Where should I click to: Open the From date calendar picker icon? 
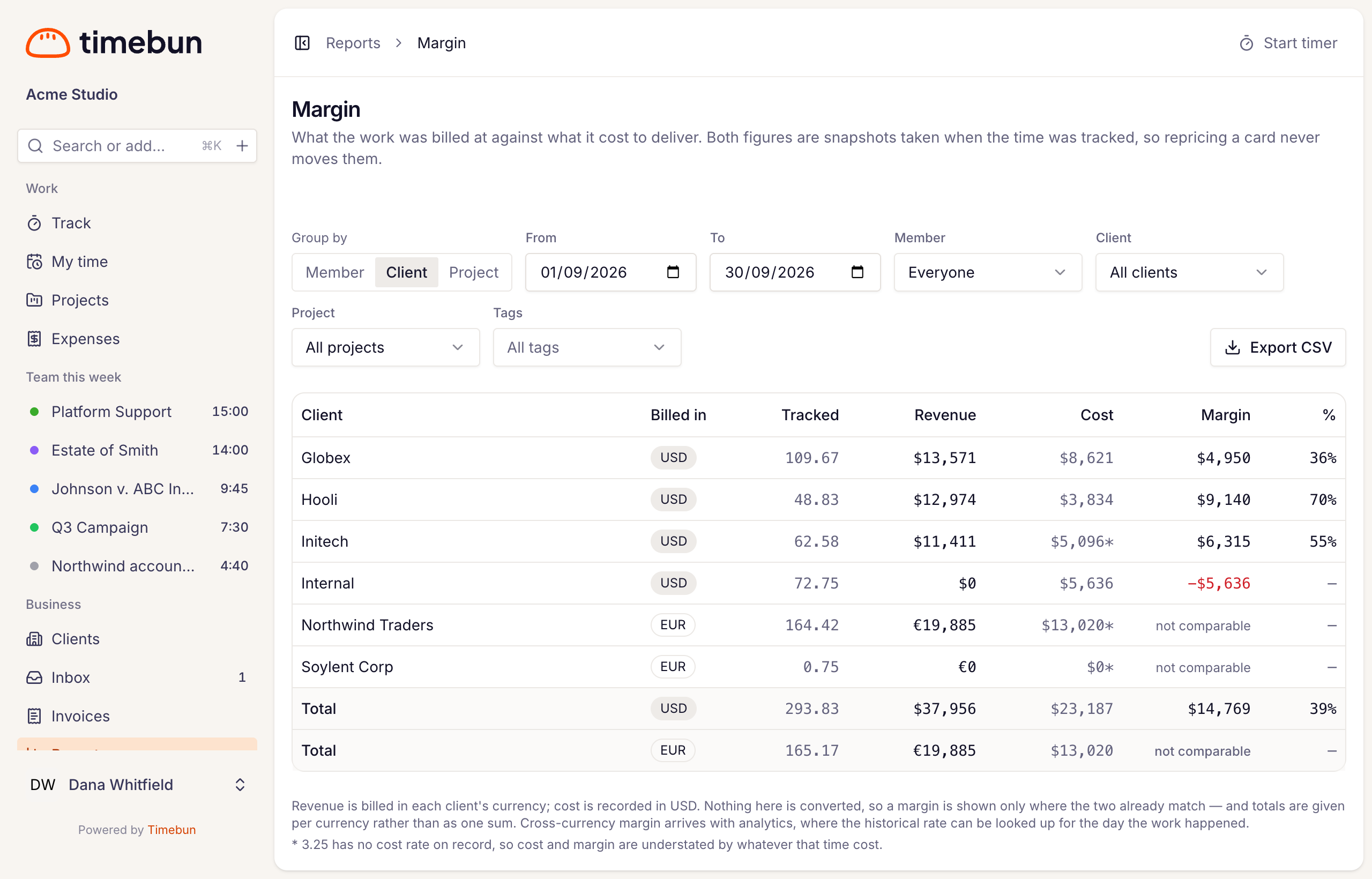(x=673, y=272)
